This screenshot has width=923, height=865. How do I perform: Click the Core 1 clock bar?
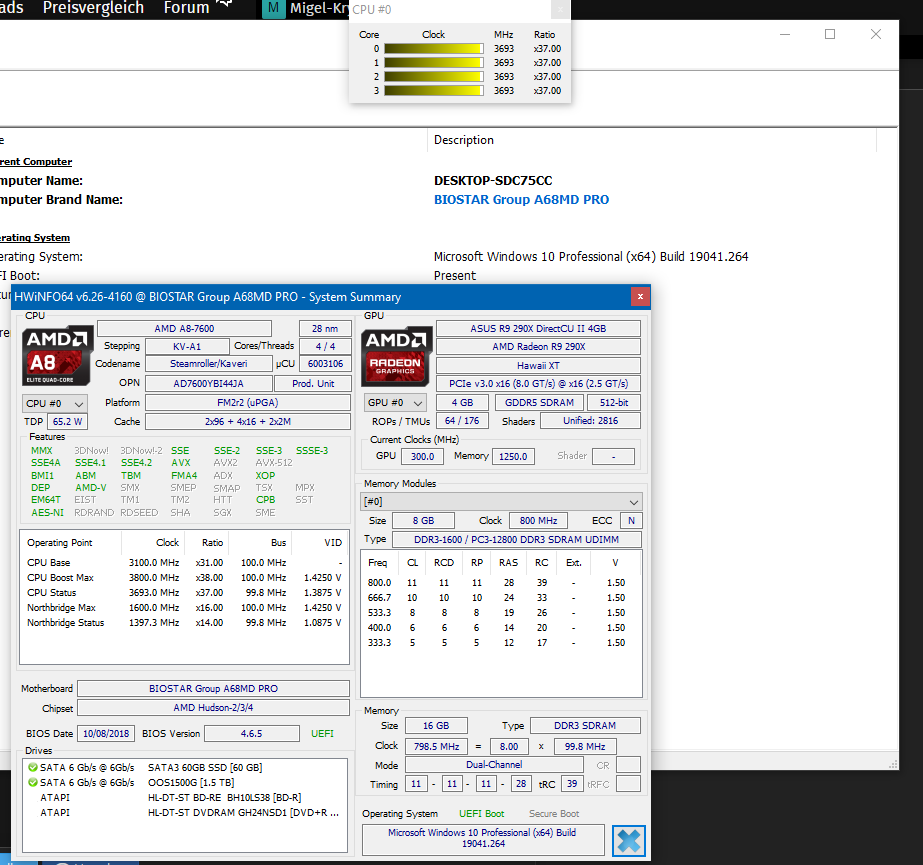tap(434, 63)
